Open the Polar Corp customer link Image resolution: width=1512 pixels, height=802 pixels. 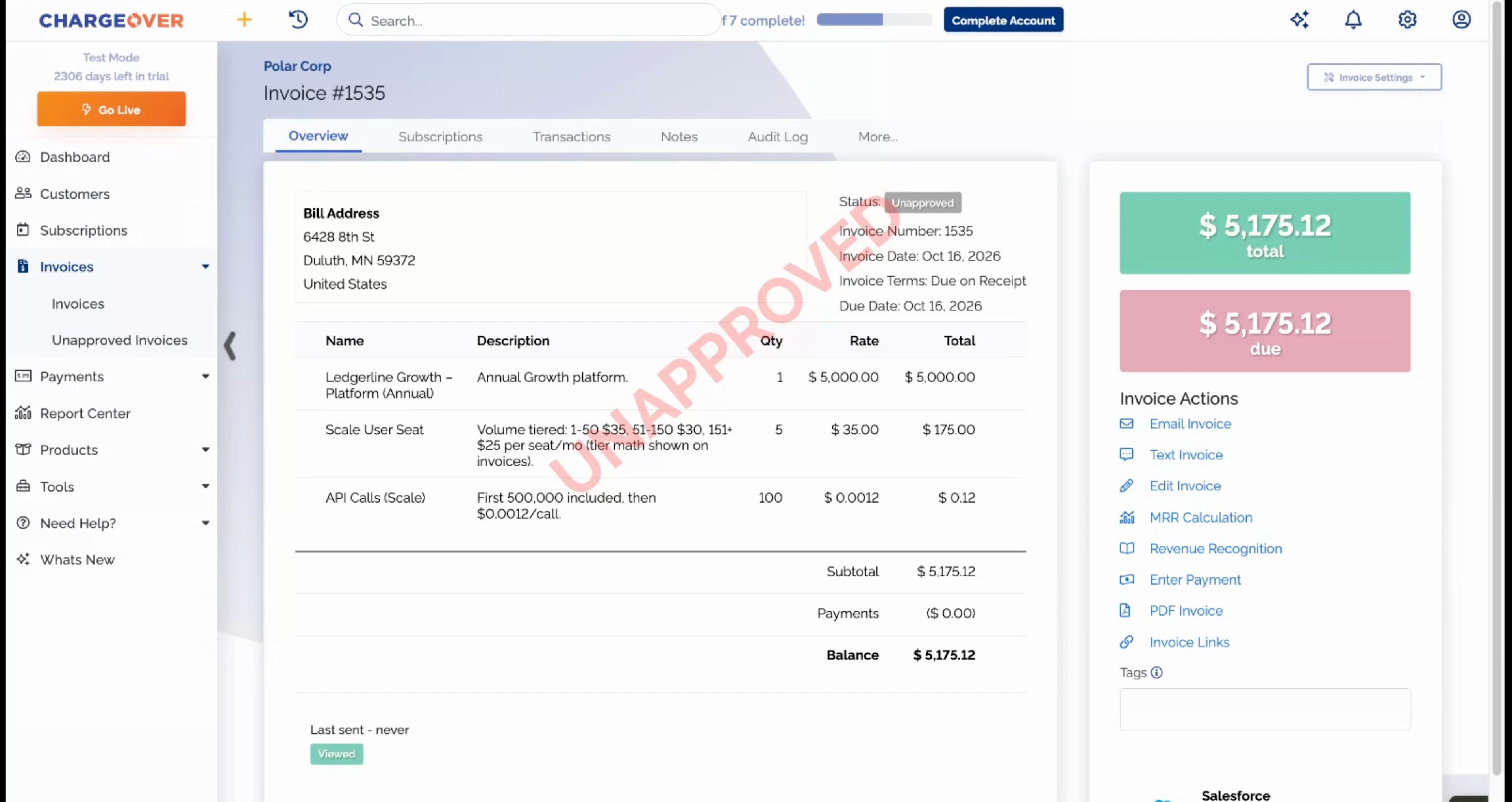[x=297, y=66]
